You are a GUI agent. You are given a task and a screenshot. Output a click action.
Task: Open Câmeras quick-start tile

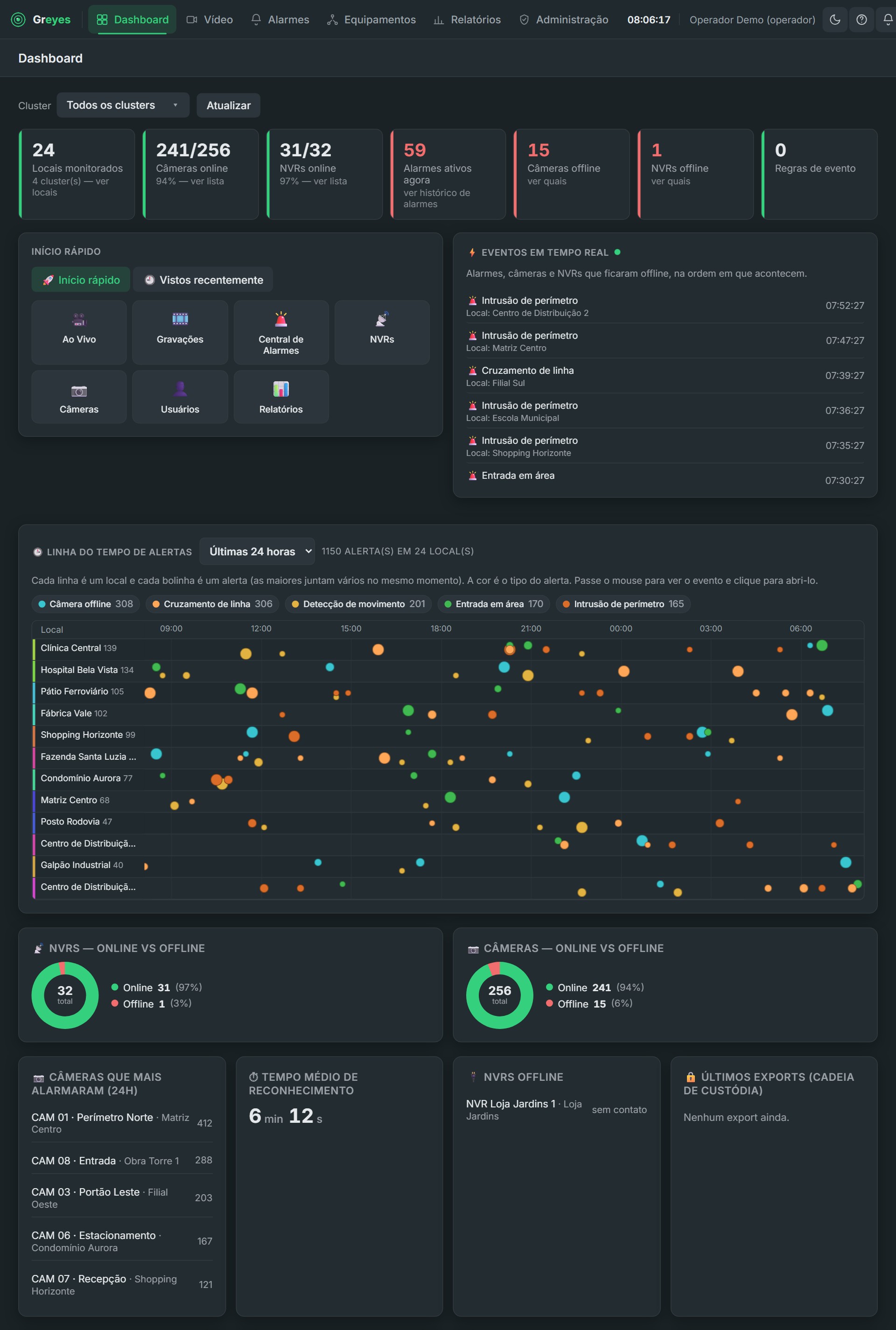pyautogui.click(x=79, y=397)
